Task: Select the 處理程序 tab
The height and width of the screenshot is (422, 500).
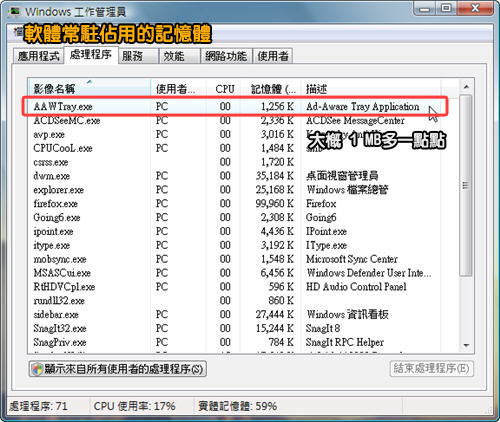Action: tap(91, 54)
